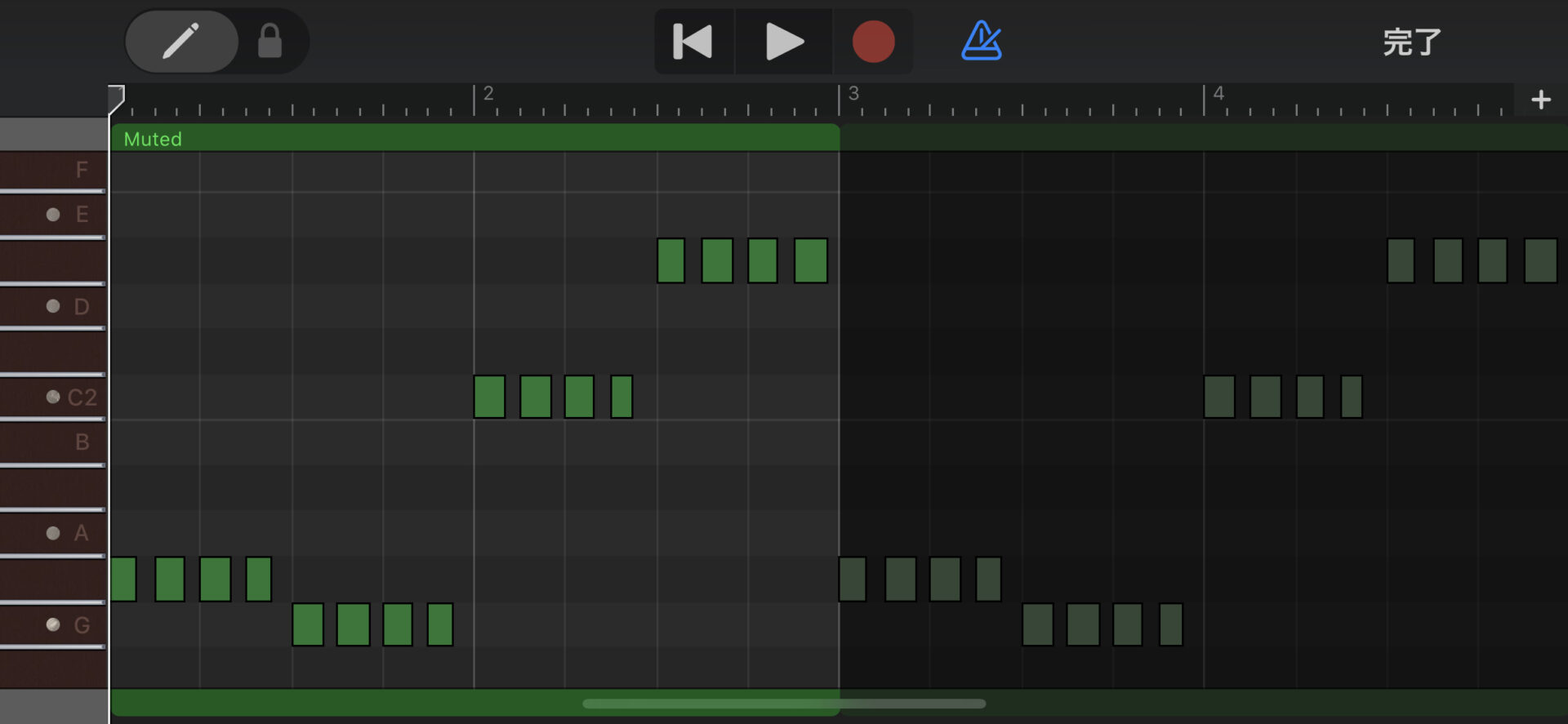Click bar 3 marker in the ruler
1568x724 pixels.
(853, 94)
